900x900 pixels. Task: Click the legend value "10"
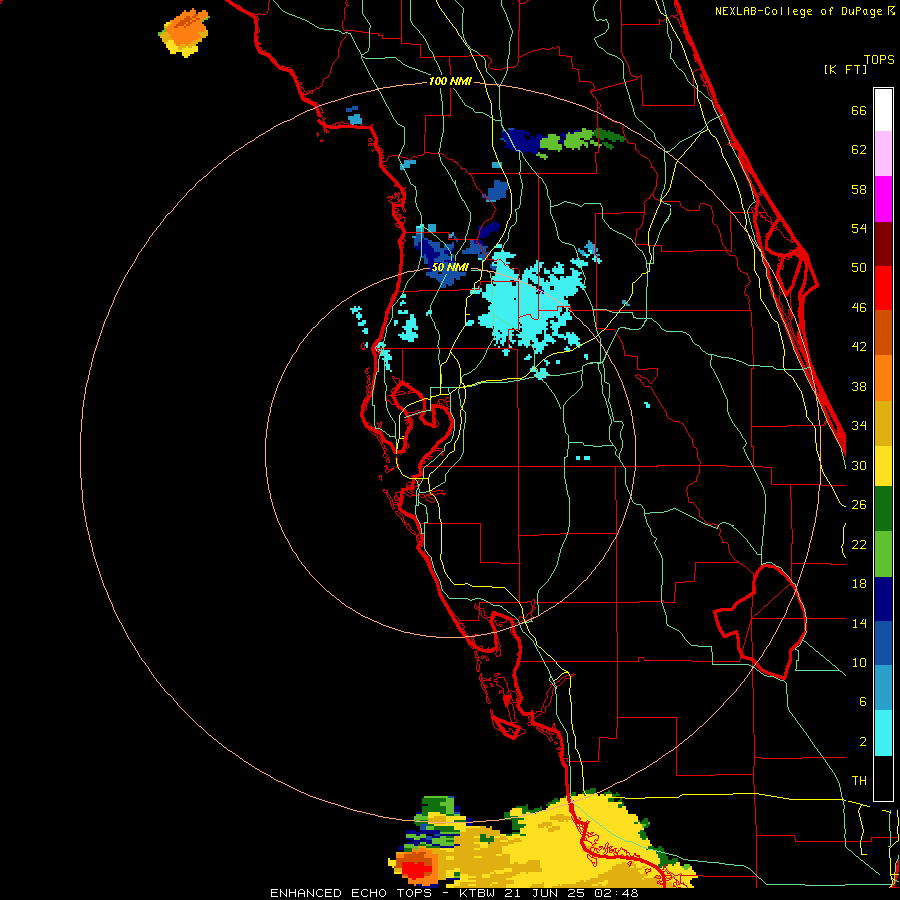(x=859, y=663)
